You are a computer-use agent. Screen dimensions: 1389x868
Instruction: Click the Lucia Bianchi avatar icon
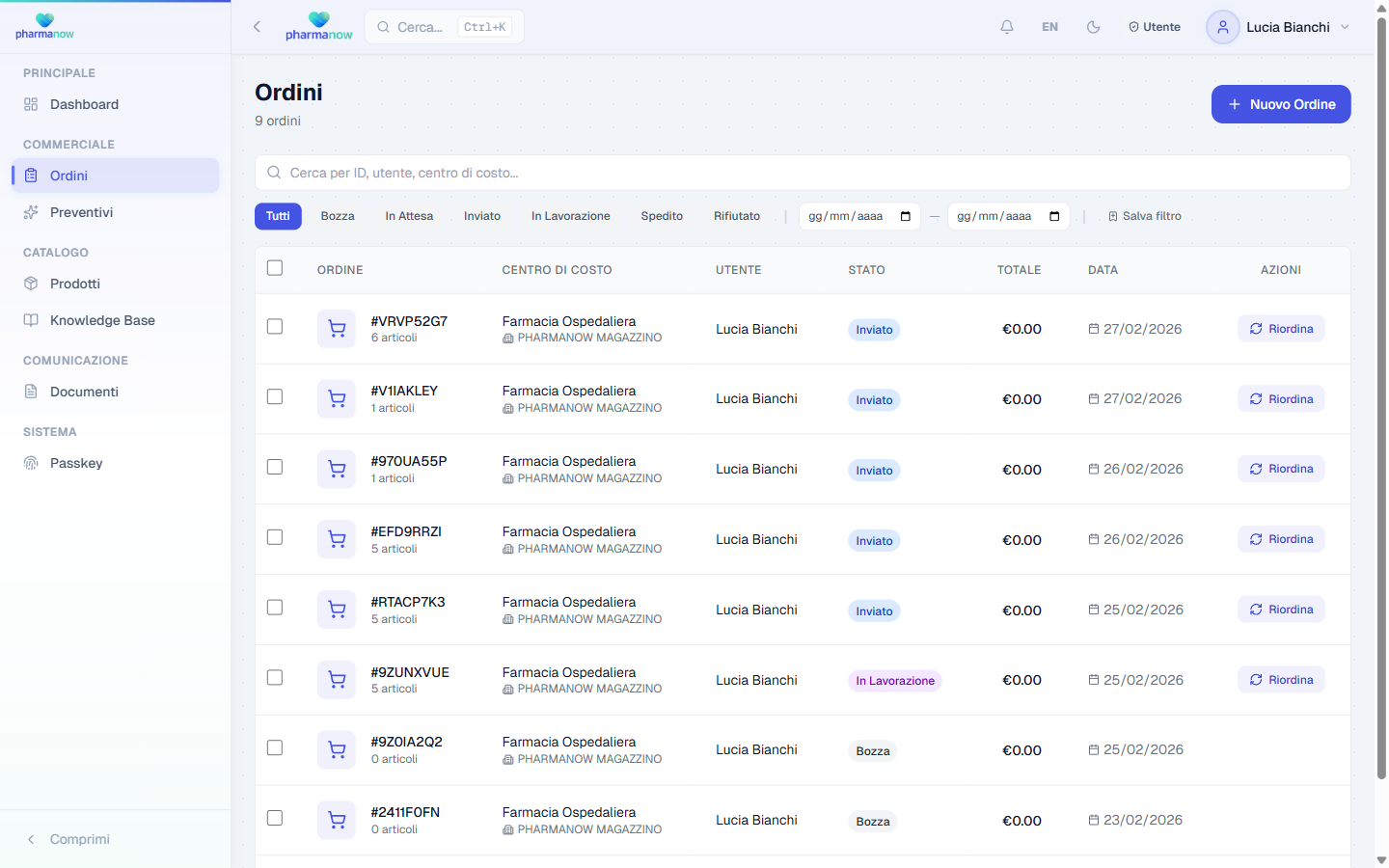click(1222, 27)
